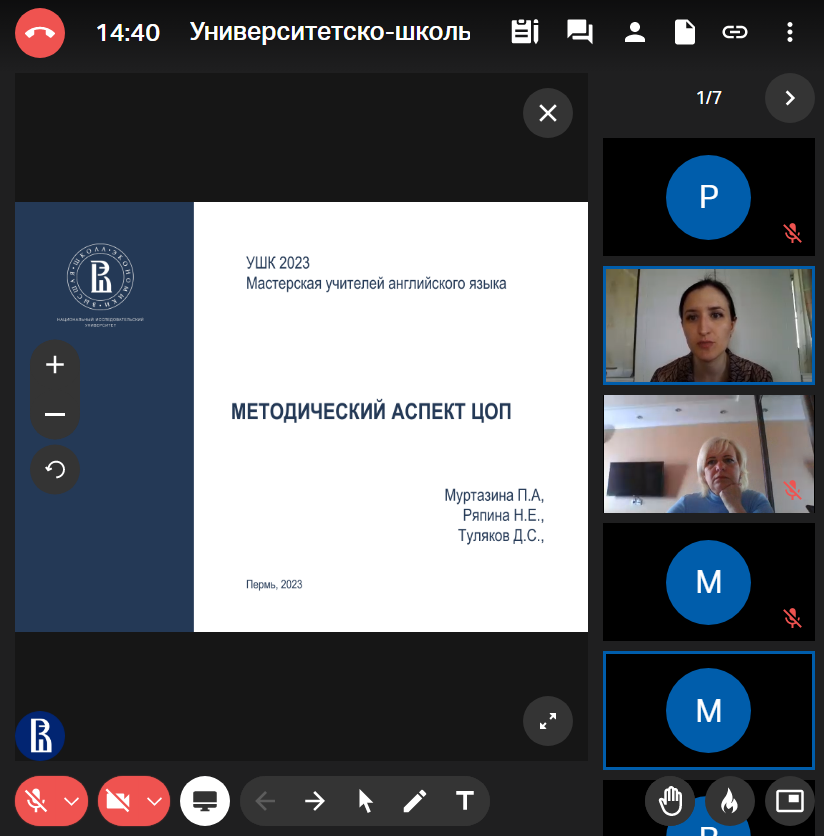Open the three-dot more options menu

coord(790,32)
